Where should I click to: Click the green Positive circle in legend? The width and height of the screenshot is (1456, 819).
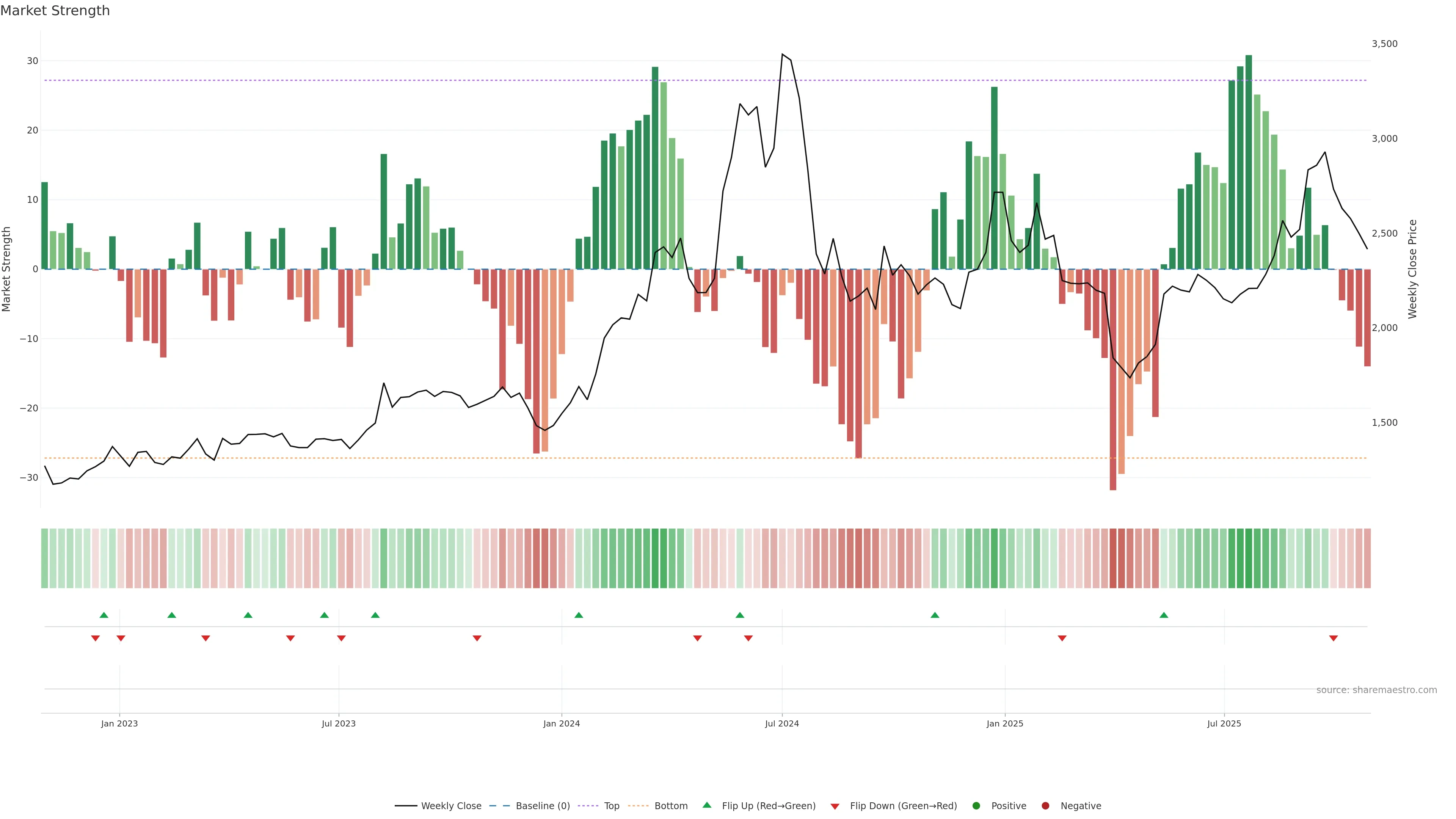[976, 806]
